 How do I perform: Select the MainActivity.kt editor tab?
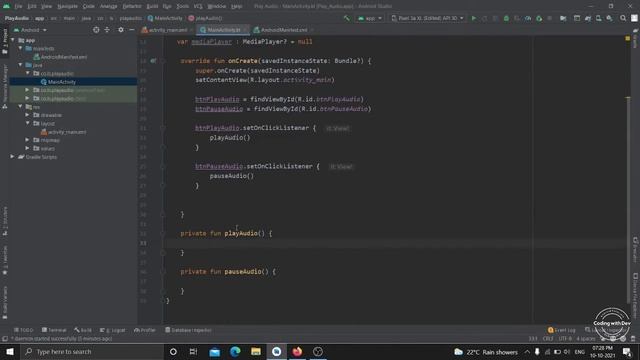tap(223, 30)
